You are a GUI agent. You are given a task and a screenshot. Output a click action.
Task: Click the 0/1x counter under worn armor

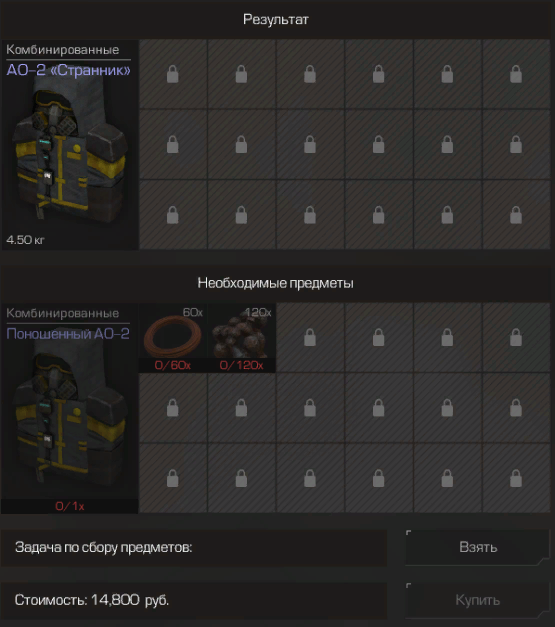point(70,506)
